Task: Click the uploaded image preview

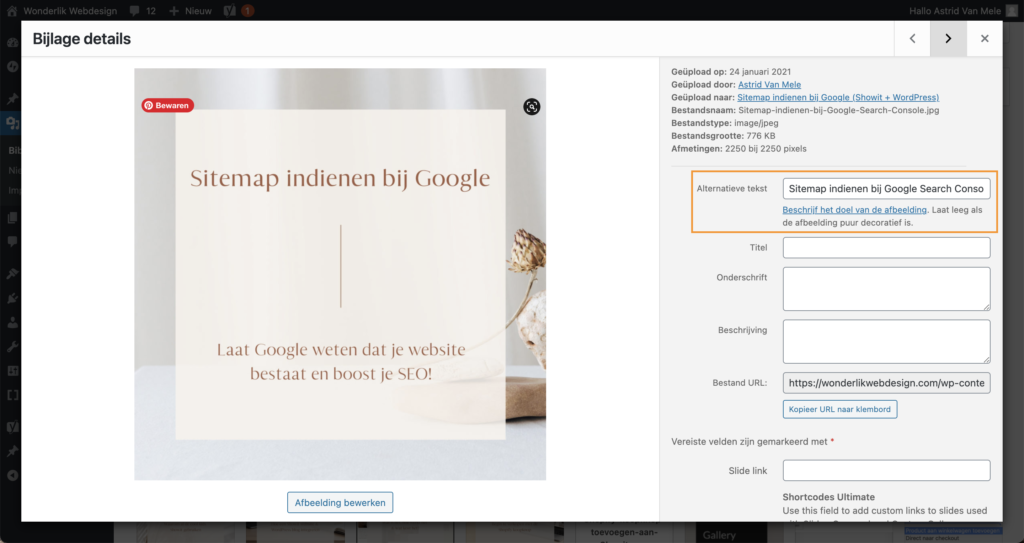Action: [340, 274]
